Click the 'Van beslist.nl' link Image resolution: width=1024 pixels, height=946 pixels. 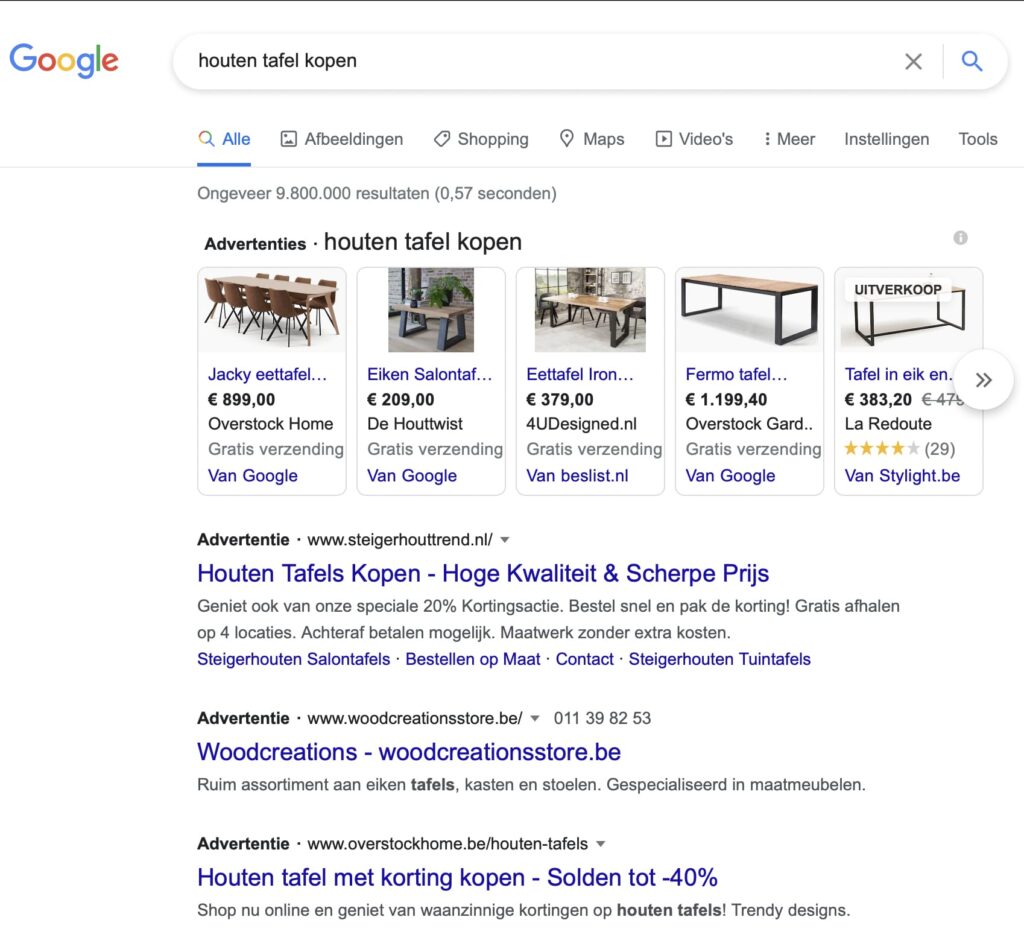577,475
